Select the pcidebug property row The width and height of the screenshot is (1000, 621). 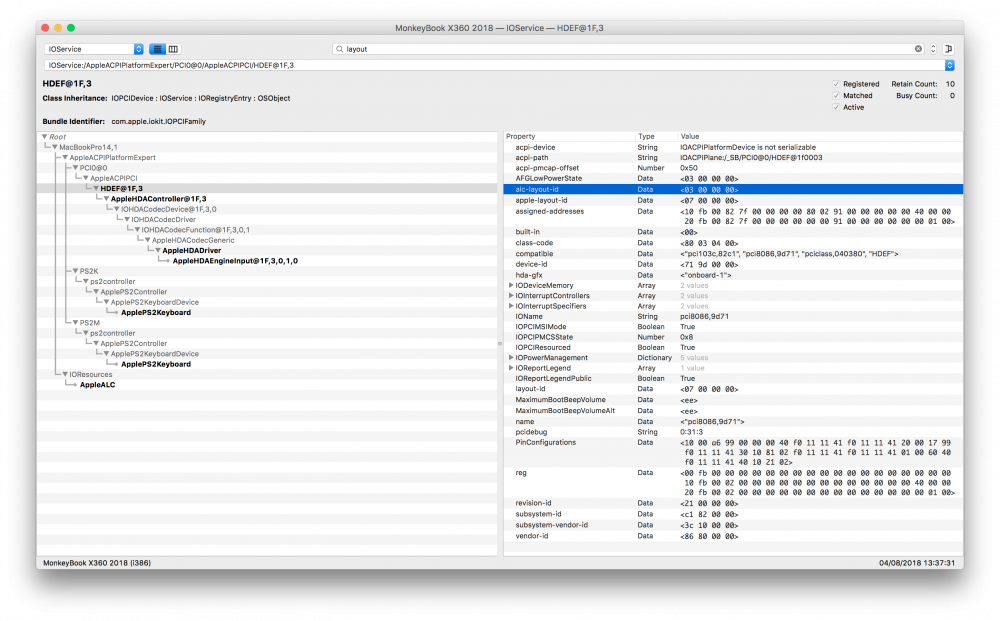[733, 432]
